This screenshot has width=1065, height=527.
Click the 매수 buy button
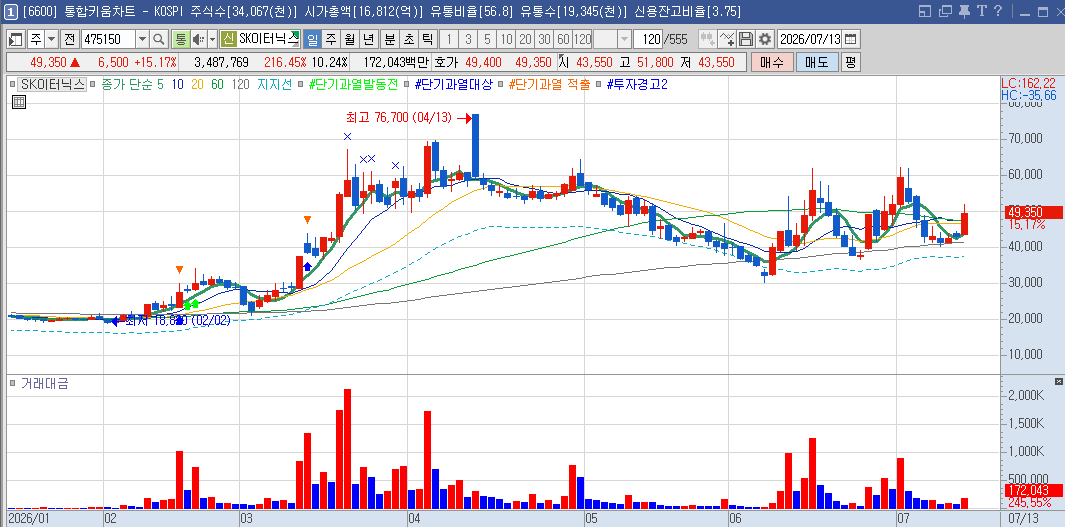tap(772, 62)
